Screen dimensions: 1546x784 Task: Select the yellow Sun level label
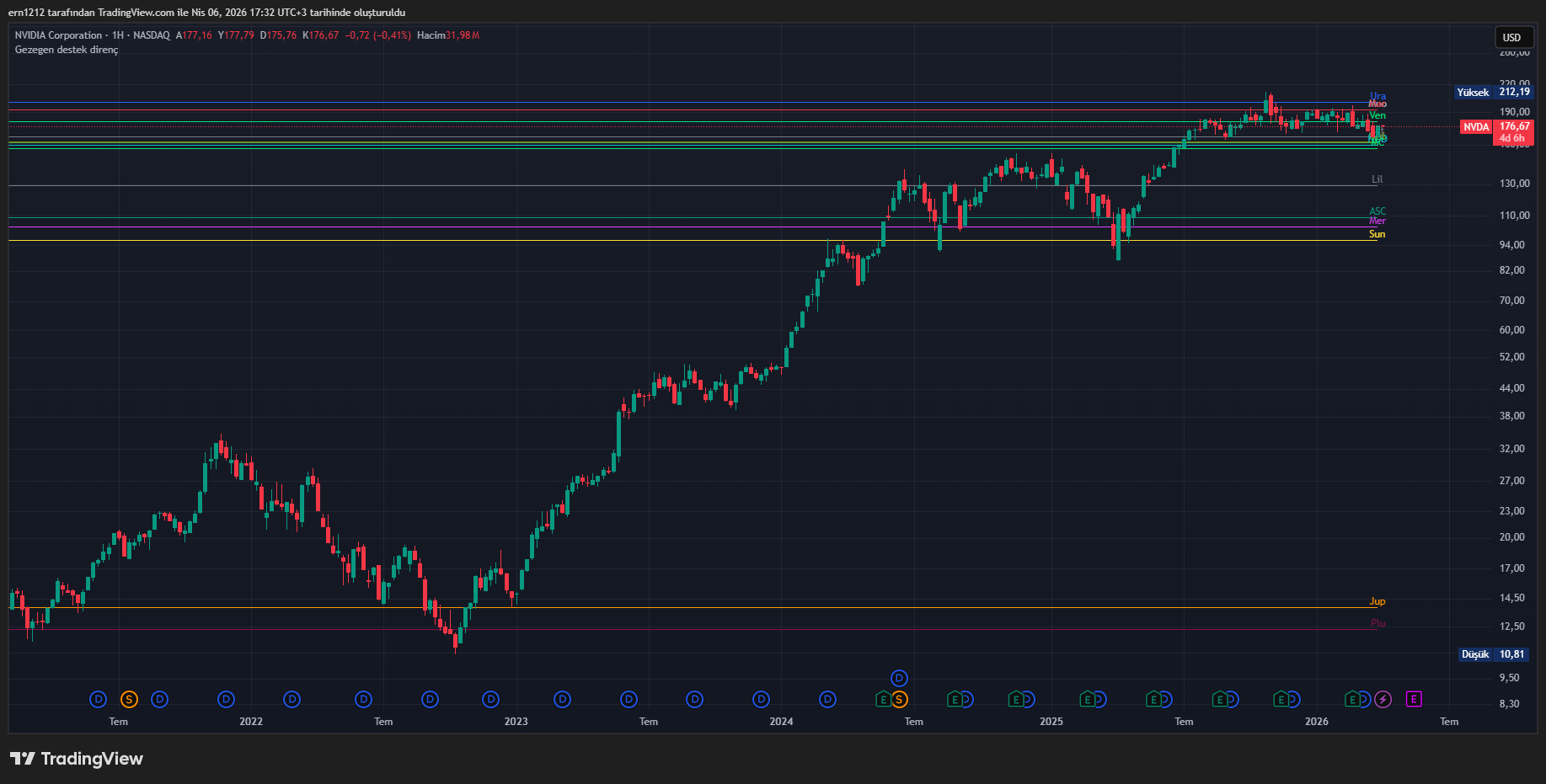point(1377,234)
